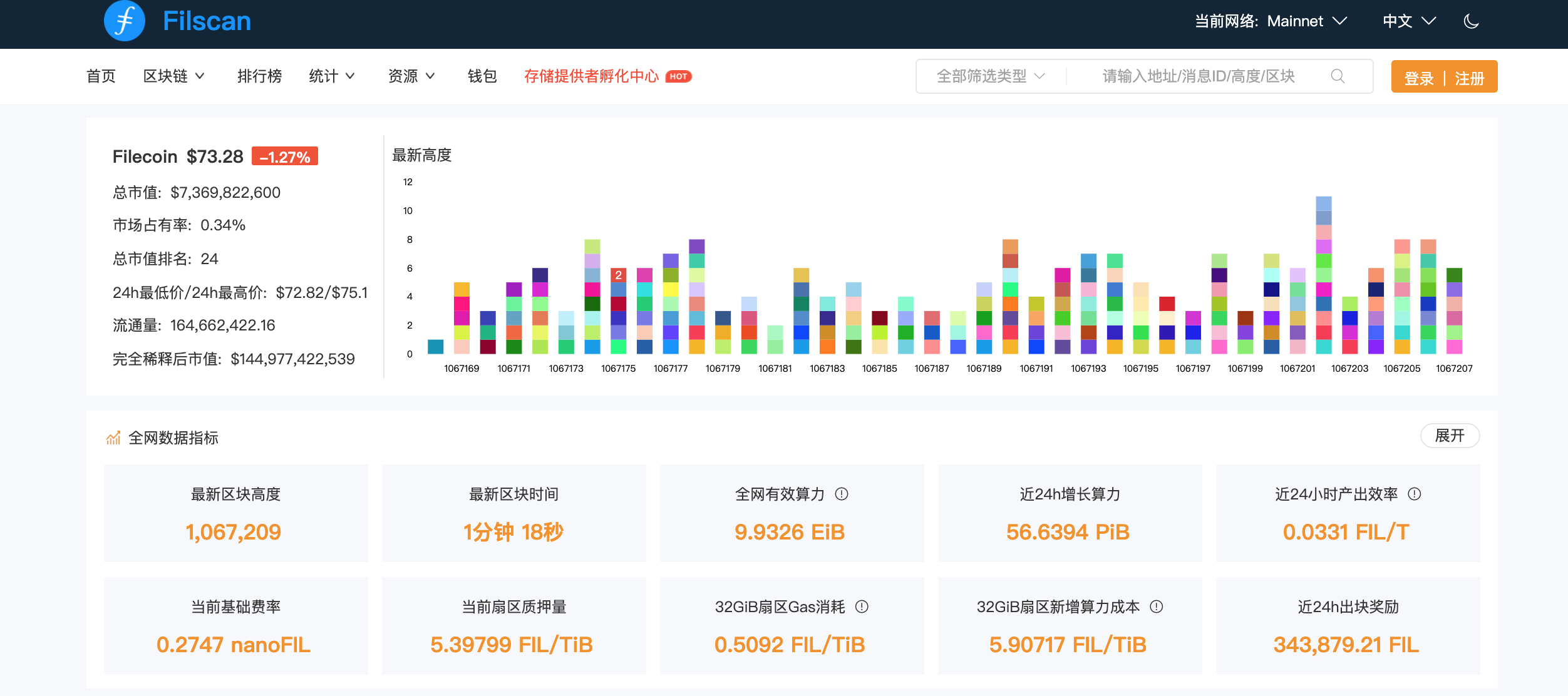Click info icon next to 近24小时产出效率

click(x=1415, y=494)
